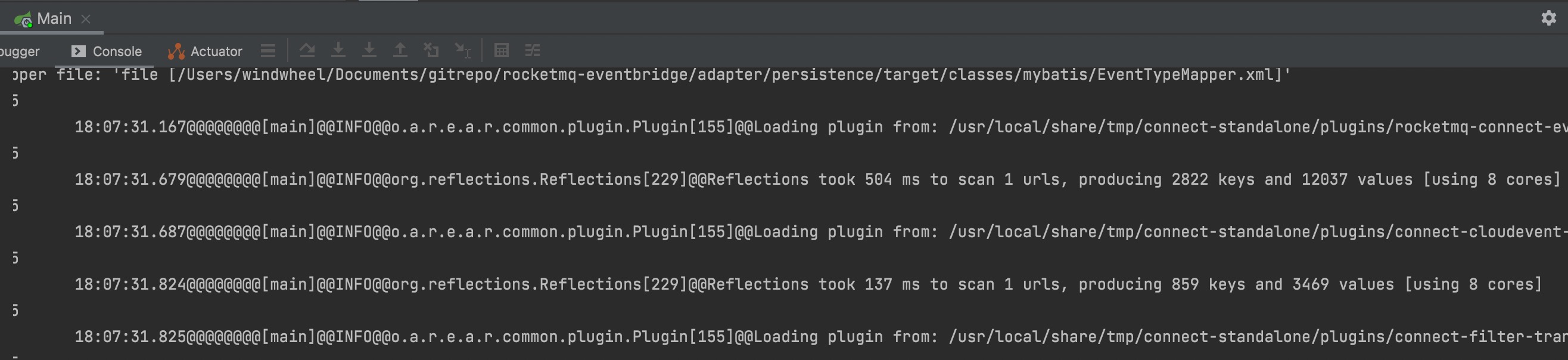This screenshot has height=360, width=1568.
Task: Clear all console output
Action: [x=431, y=51]
